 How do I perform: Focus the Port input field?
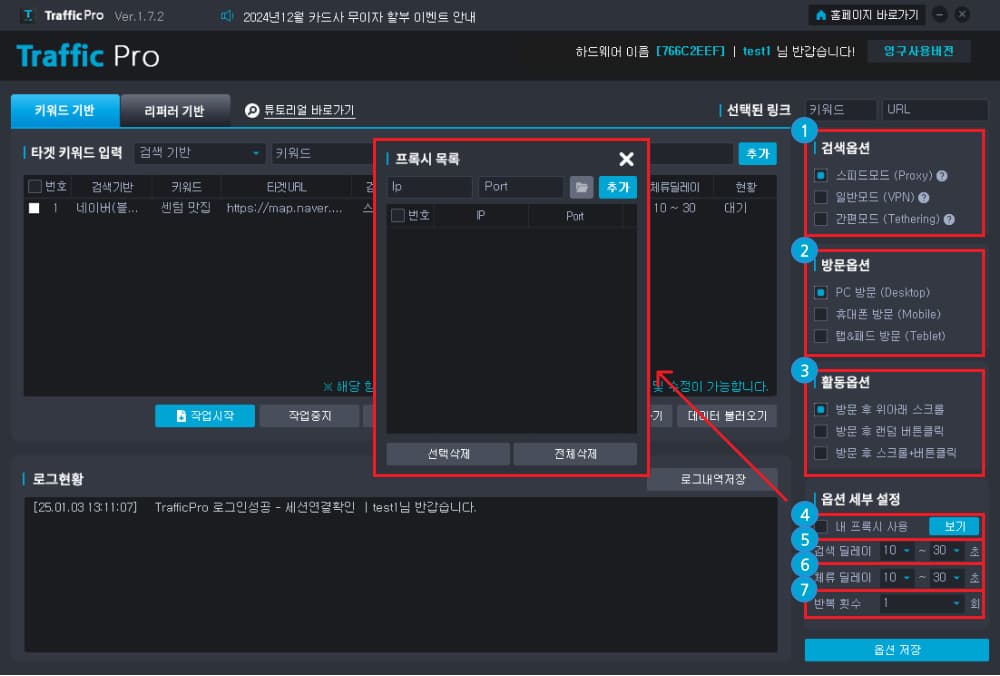tap(522, 187)
